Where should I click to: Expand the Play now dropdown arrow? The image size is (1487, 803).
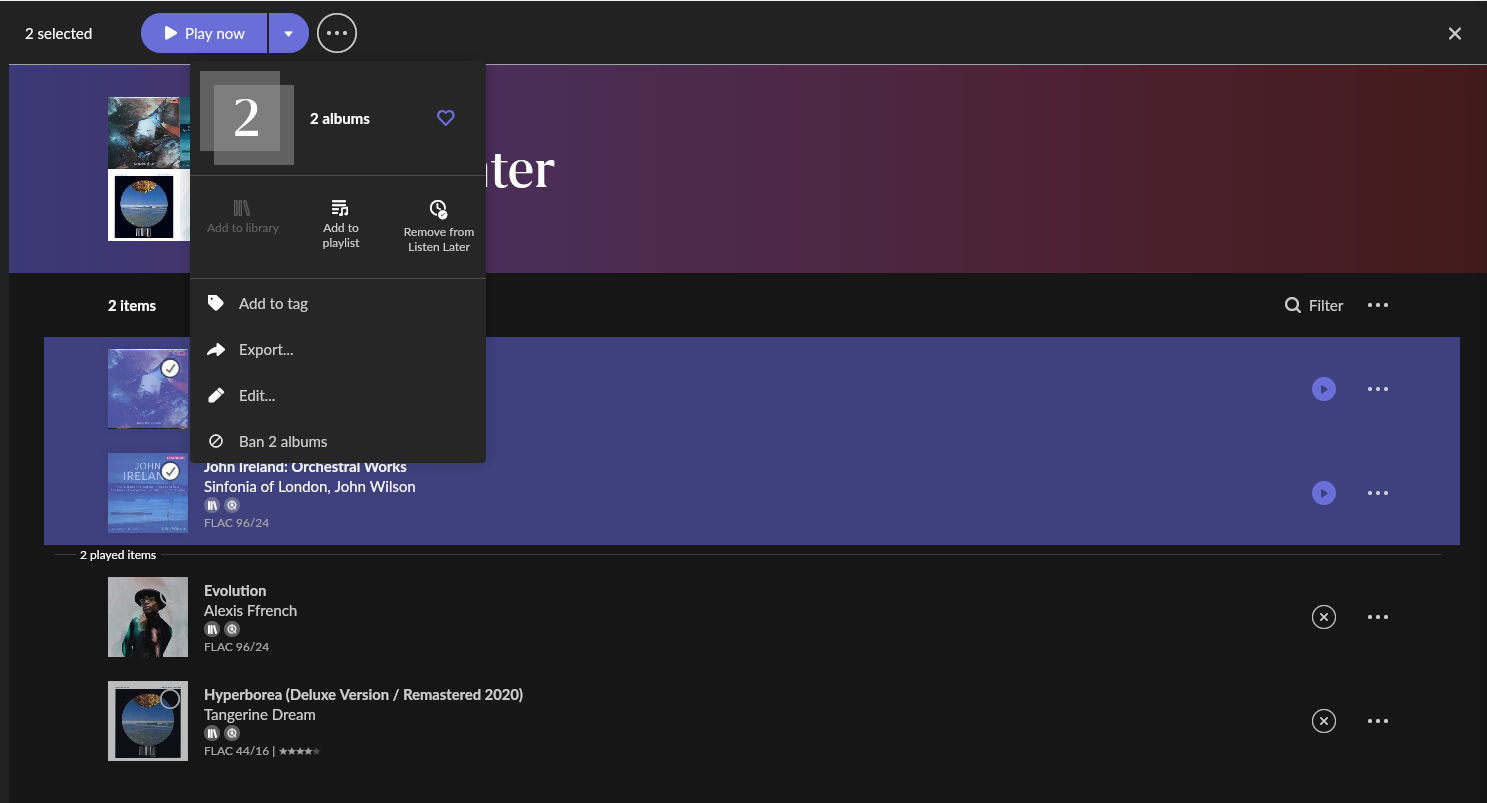coord(288,34)
